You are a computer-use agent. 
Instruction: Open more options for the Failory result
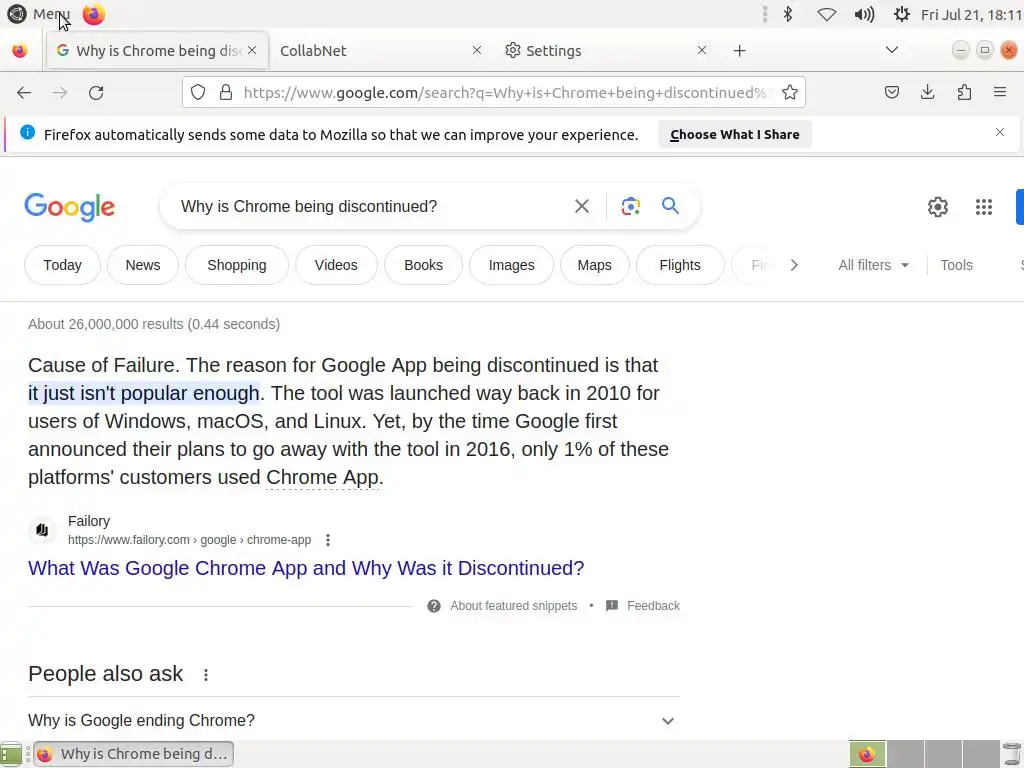pyautogui.click(x=328, y=540)
